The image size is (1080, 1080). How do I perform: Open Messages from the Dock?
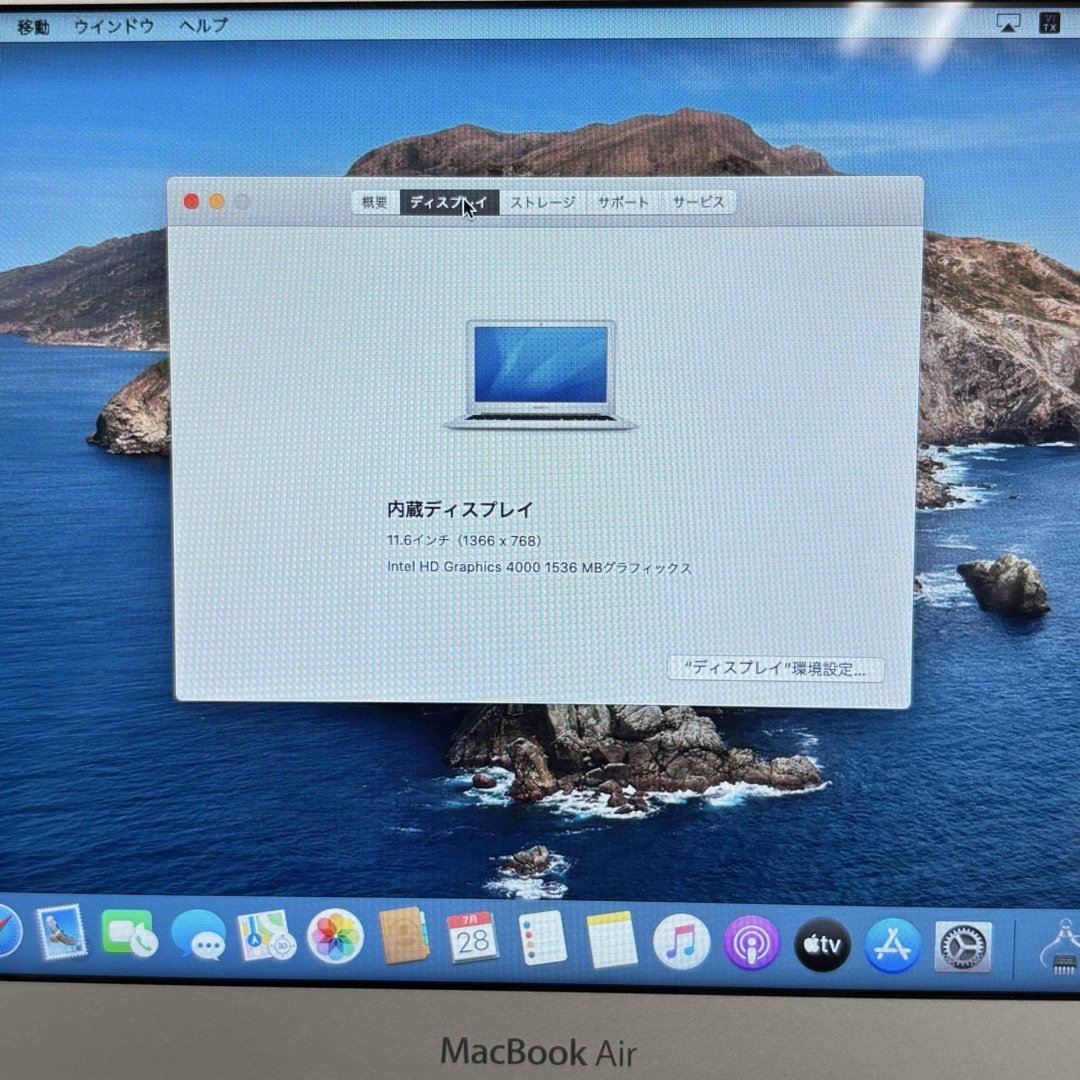tap(198, 934)
